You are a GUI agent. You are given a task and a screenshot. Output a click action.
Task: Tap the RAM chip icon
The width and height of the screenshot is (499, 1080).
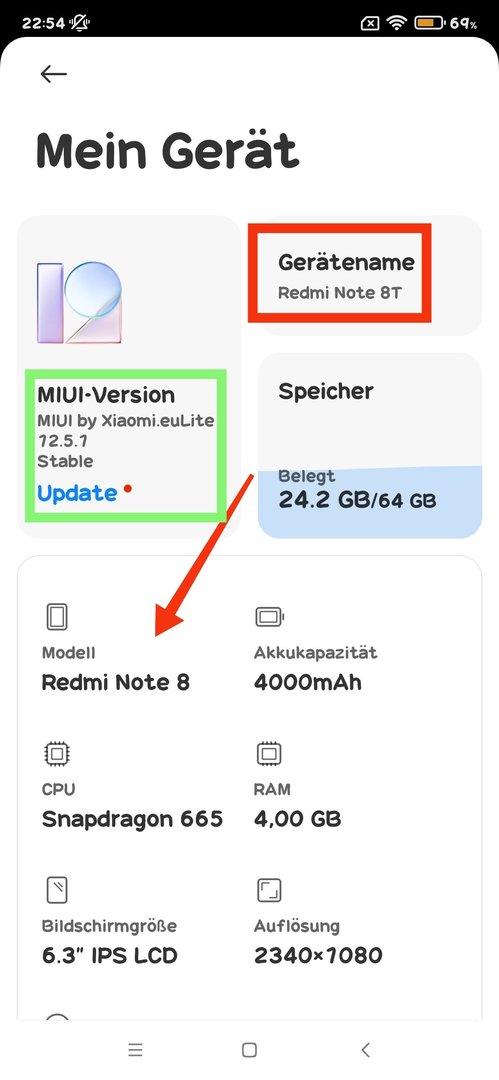[x=269, y=754]
